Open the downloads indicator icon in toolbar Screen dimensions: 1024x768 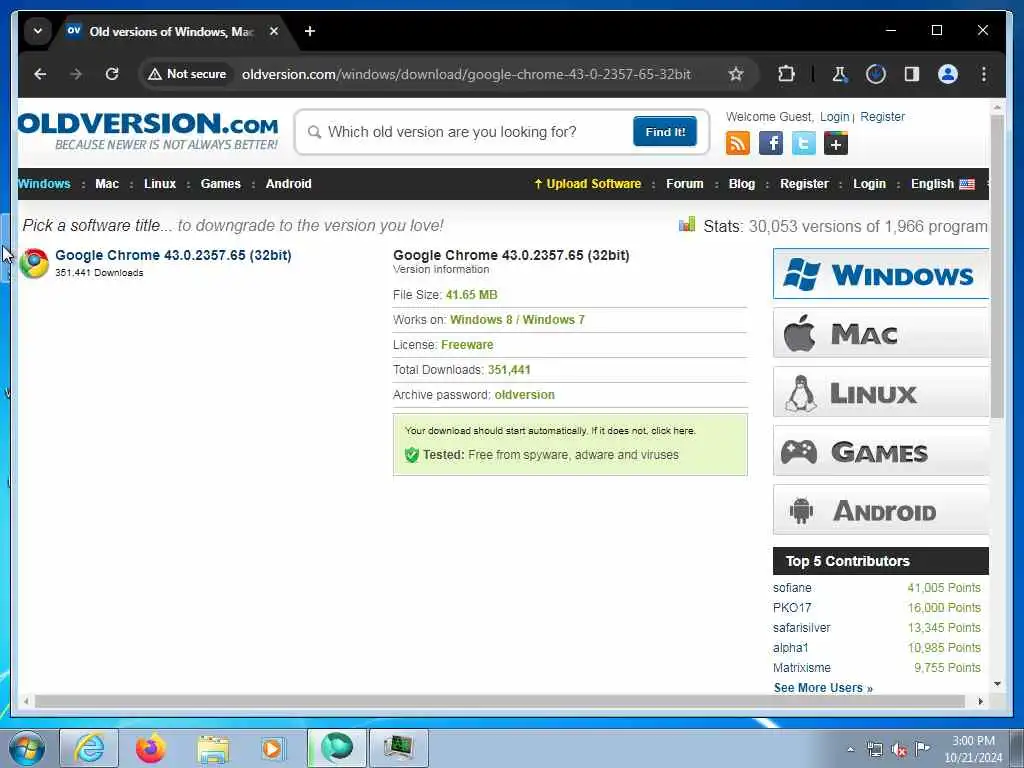pos(876,74)
